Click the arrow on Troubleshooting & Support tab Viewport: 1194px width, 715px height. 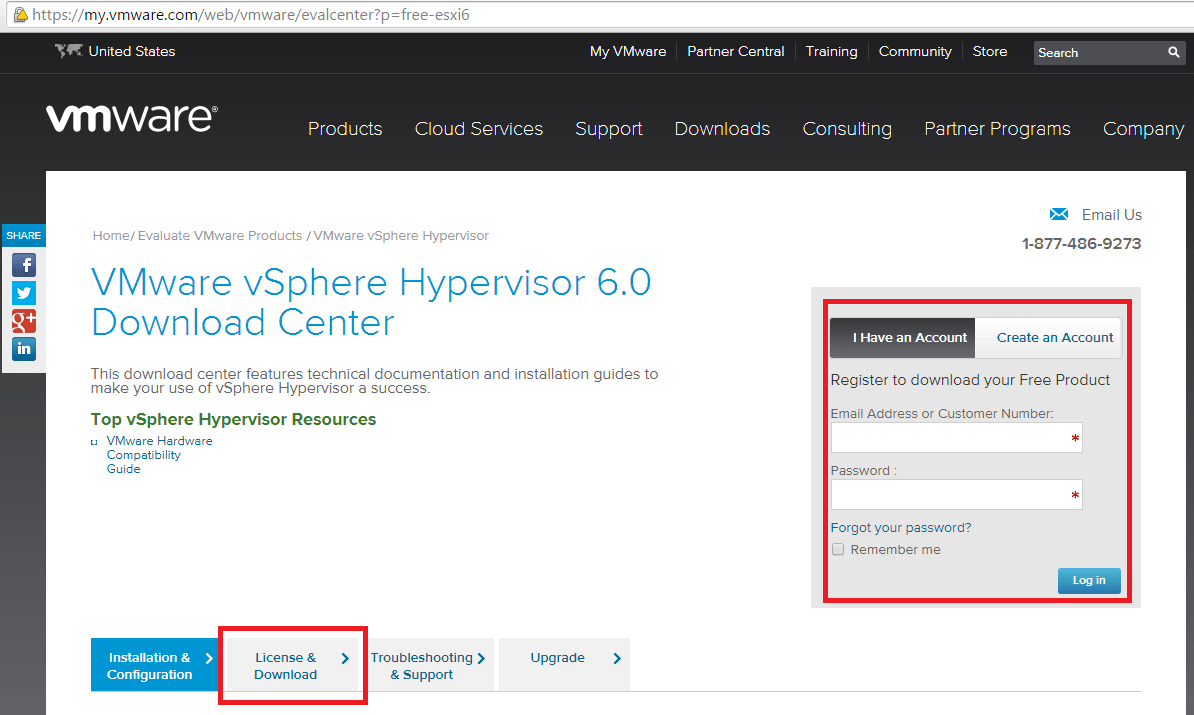pos(480,658)
